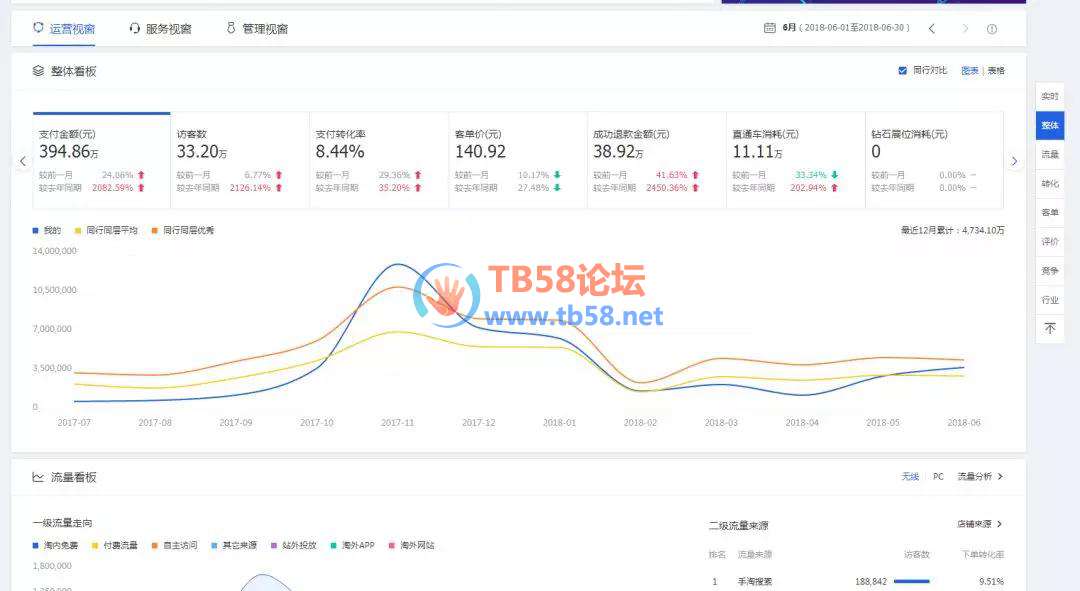Viewport: 1080px width, 591px height.
Task: Open the 流量分析 link
Action: tap(980, 477)
